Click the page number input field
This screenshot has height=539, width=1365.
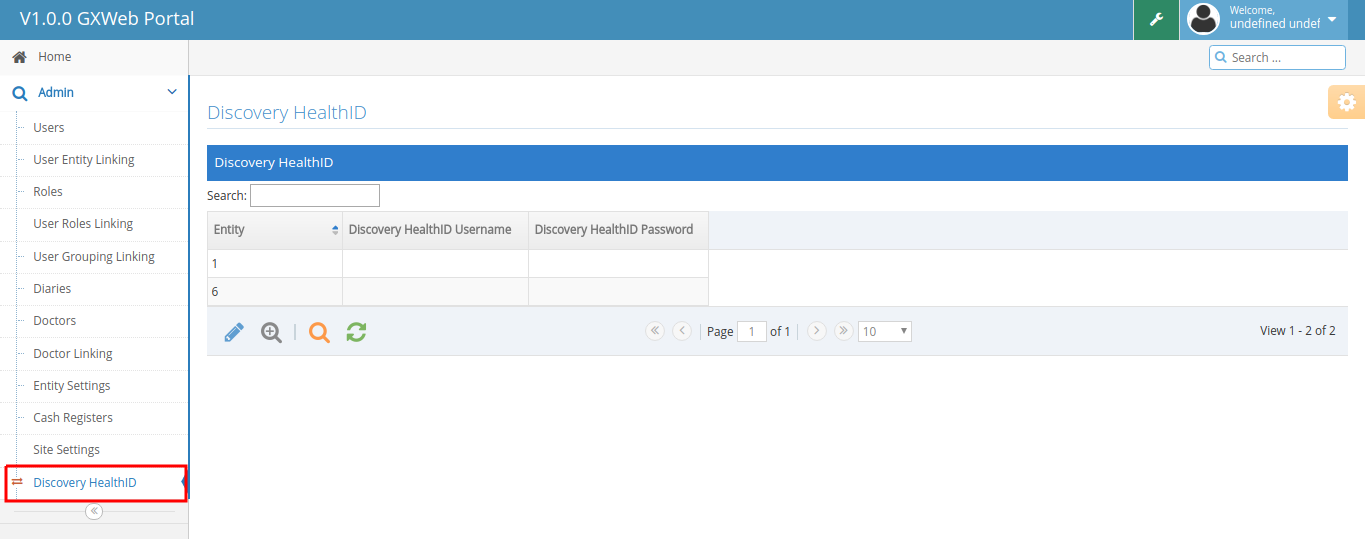pyautogui.click(x=752, y=331)
